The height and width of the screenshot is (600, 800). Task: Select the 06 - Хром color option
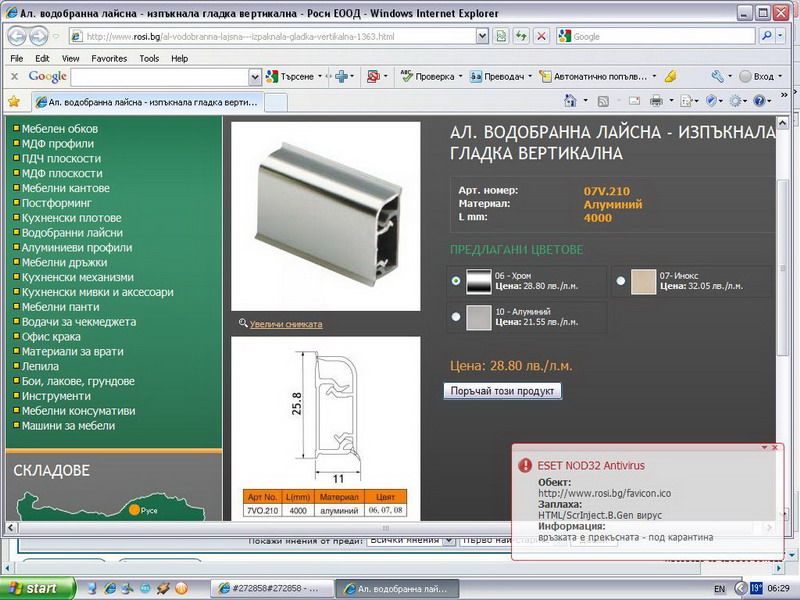tap(457, 281)
